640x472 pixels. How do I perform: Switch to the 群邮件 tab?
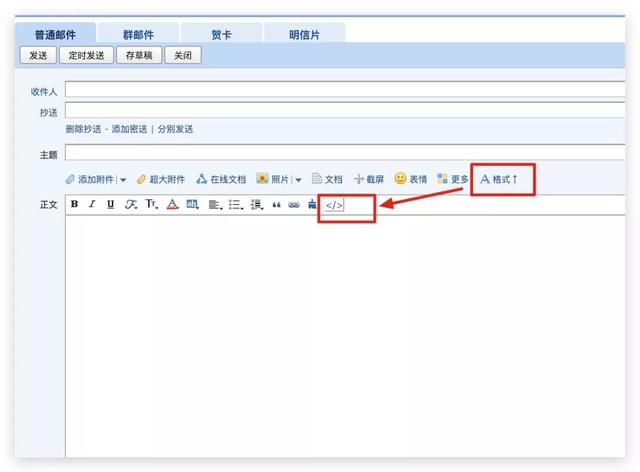click(139, 34)
